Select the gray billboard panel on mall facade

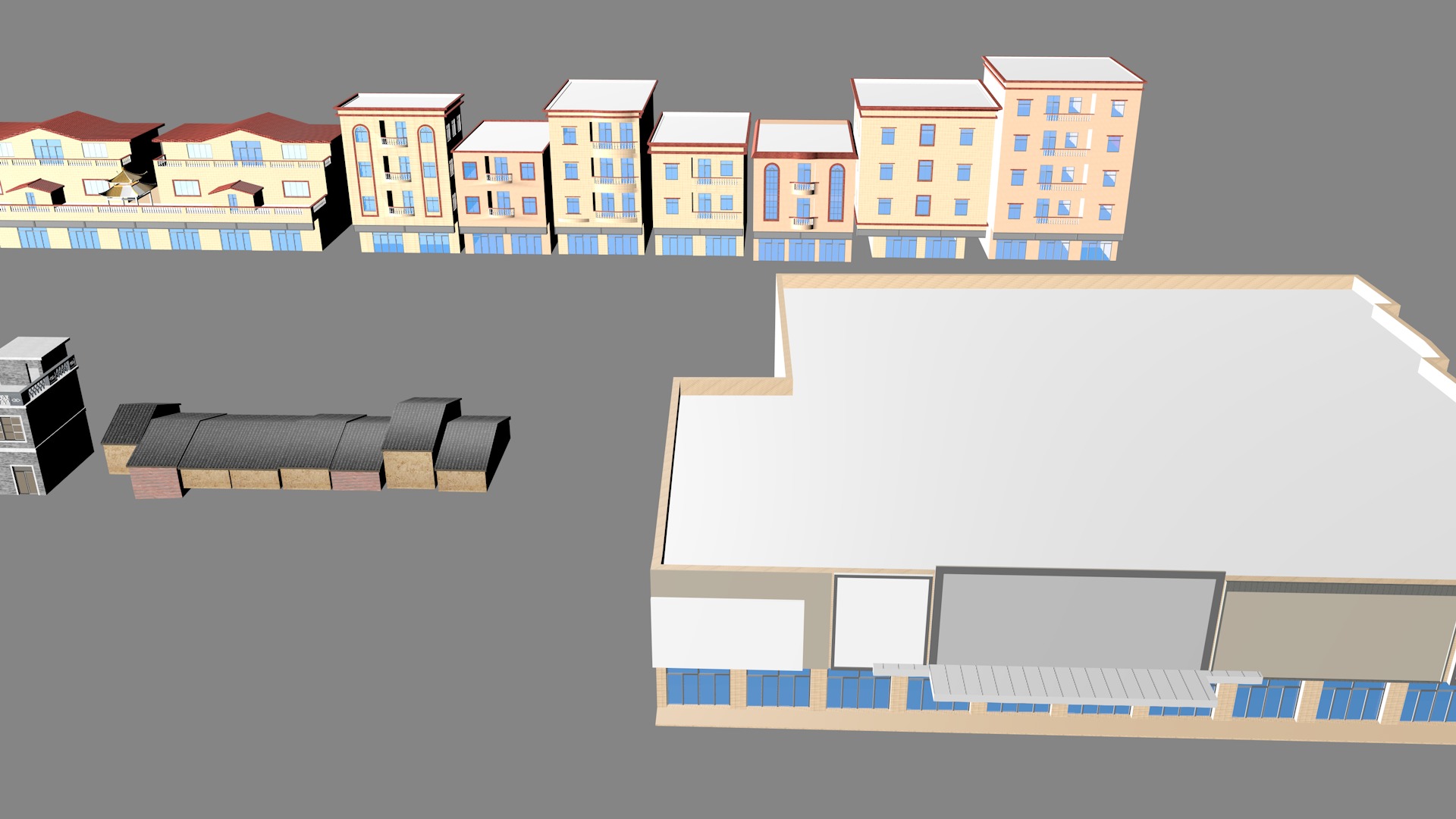pos(1077,620)
